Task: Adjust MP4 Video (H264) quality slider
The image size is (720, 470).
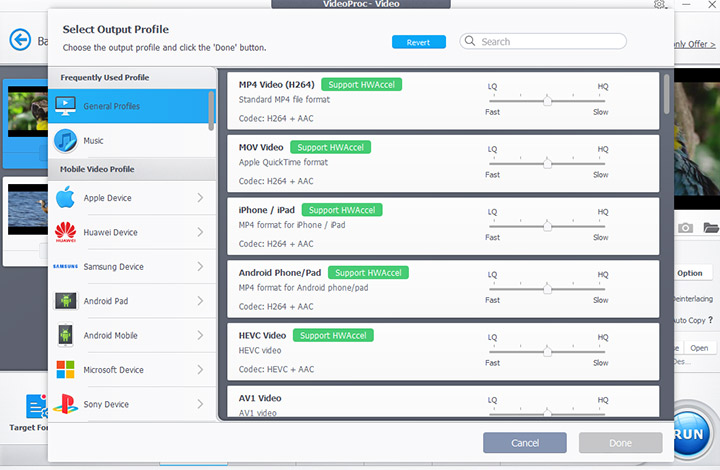Action: (x=547, y=101)
